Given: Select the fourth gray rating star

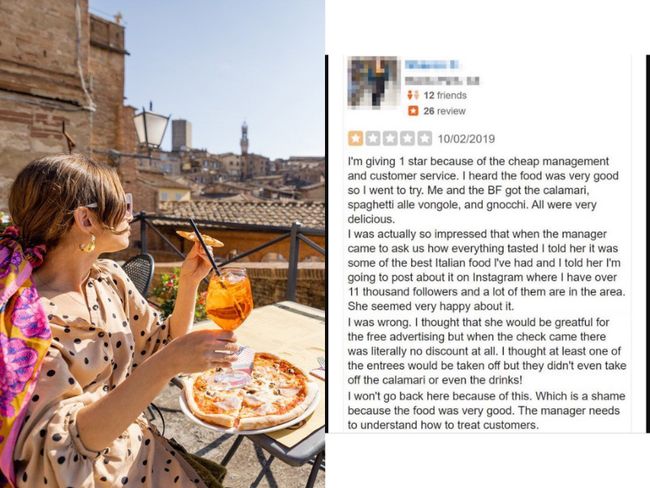Looking at the screenshot, I should (x=407, y=138).
